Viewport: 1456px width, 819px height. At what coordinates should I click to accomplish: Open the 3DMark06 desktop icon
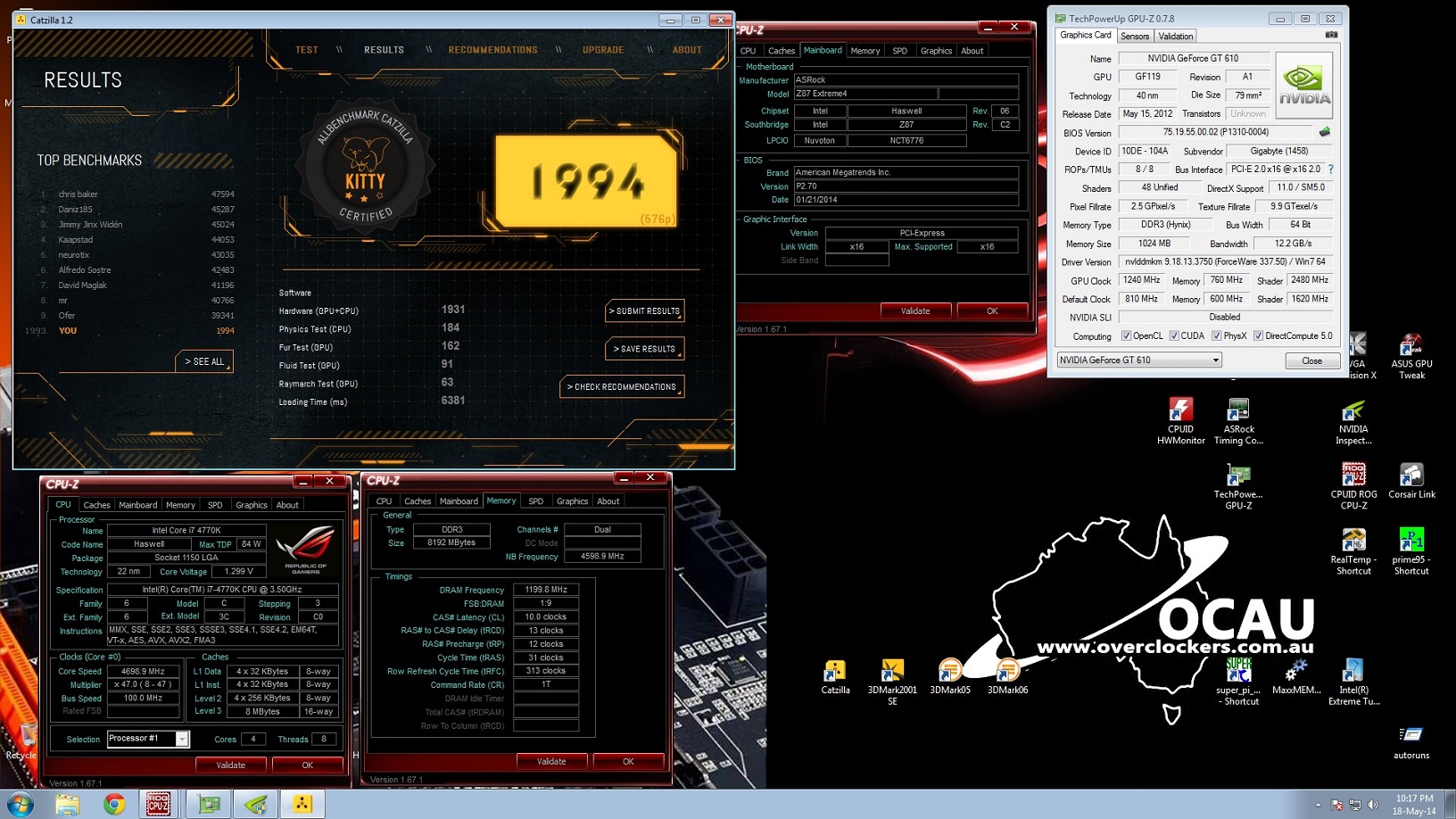(x=1007, y=676)
